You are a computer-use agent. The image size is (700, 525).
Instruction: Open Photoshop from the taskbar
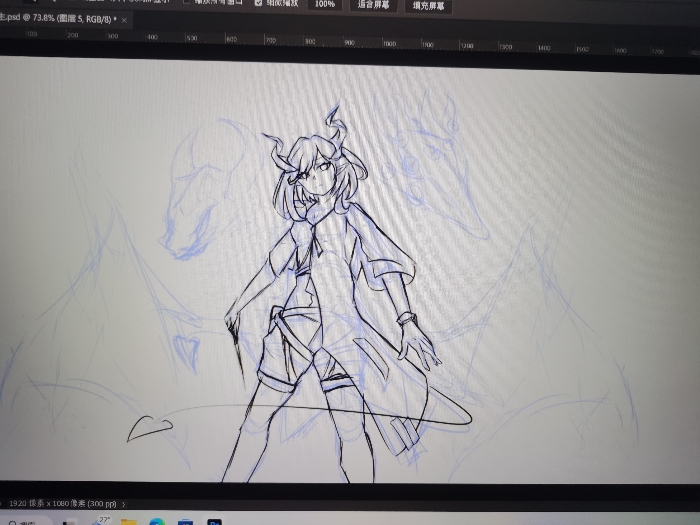point(215,521)
